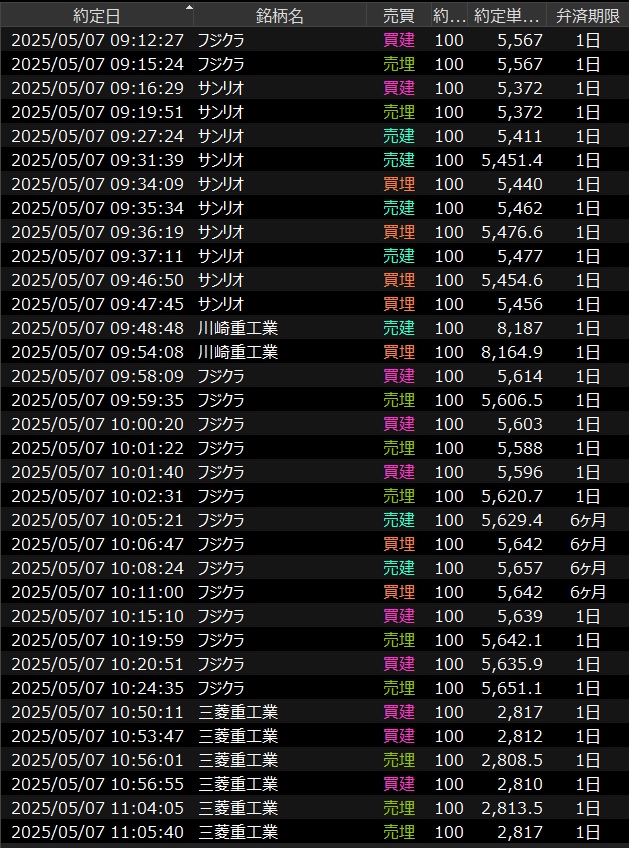
Task: Click price 5,639
Action: click(x=520, y=615)
